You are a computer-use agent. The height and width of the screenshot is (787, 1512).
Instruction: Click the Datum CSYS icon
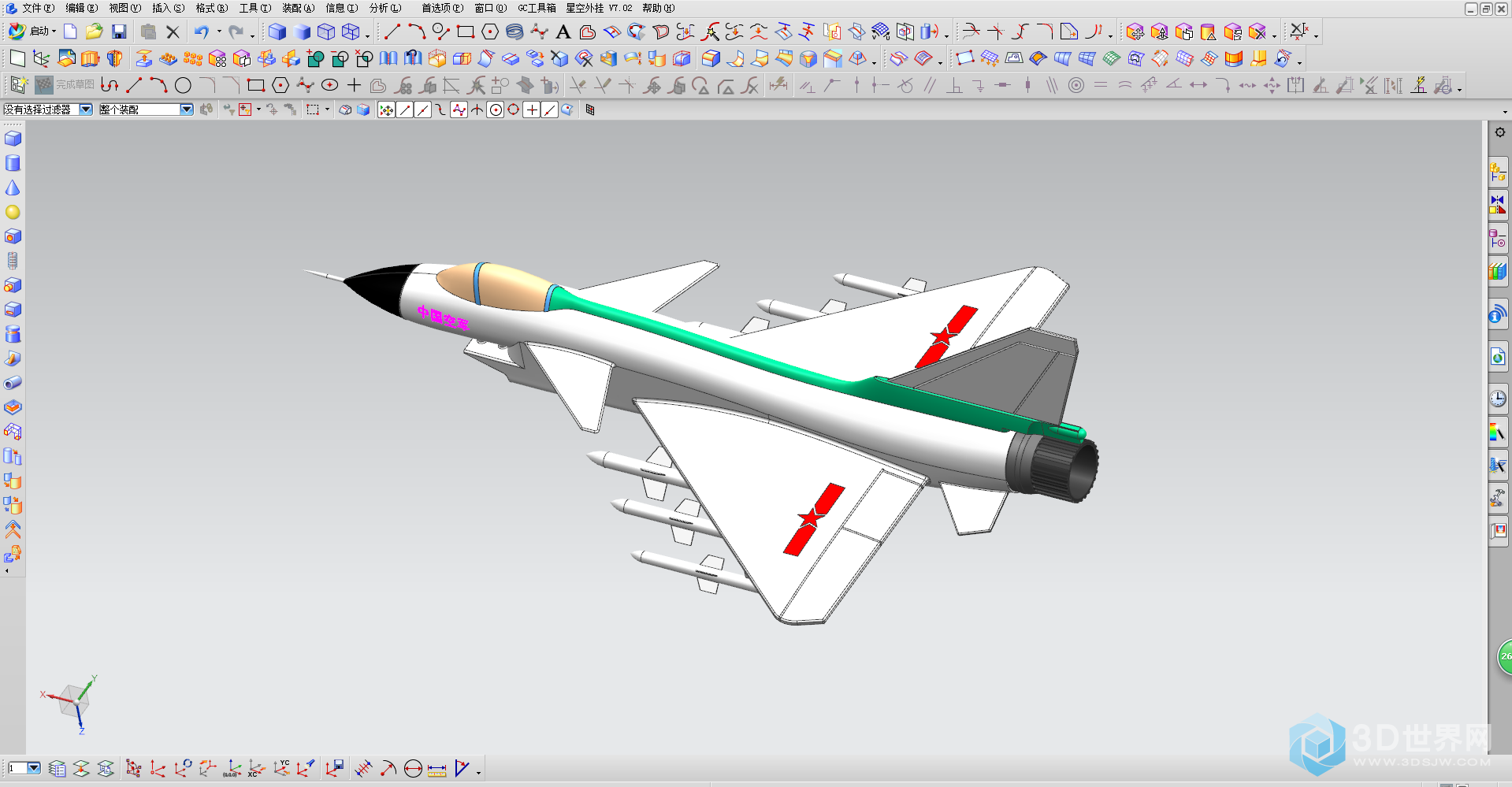point(42,58)
